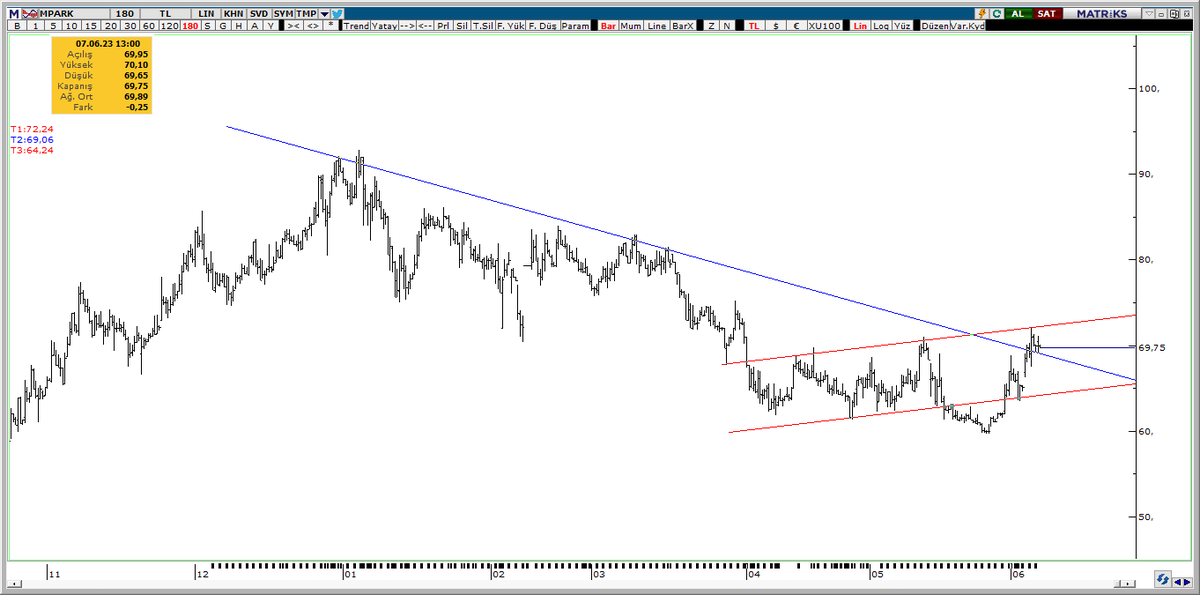Click the T.Sil delete all button
Viewport: 1200px width, 595px height.
point(483,26)
